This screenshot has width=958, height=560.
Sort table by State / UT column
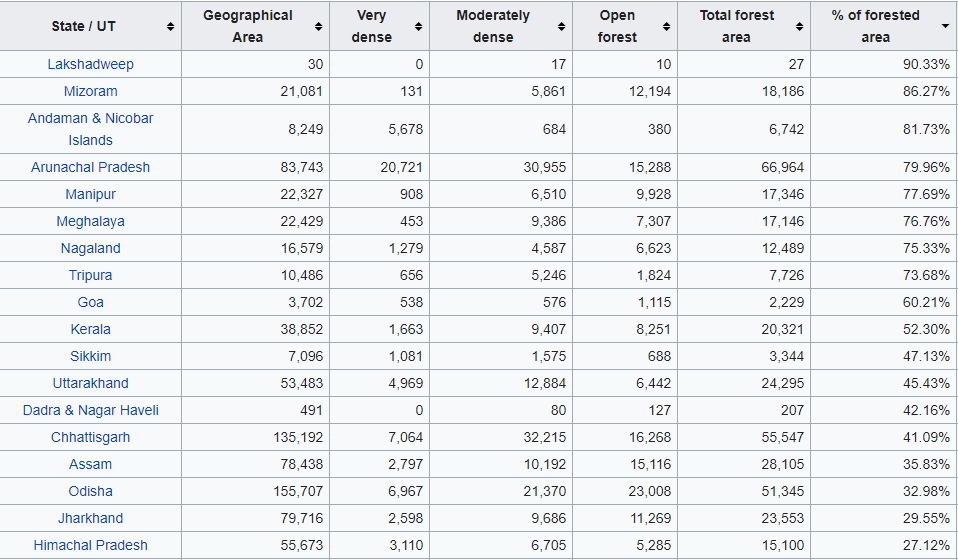[x=172, y=27]
